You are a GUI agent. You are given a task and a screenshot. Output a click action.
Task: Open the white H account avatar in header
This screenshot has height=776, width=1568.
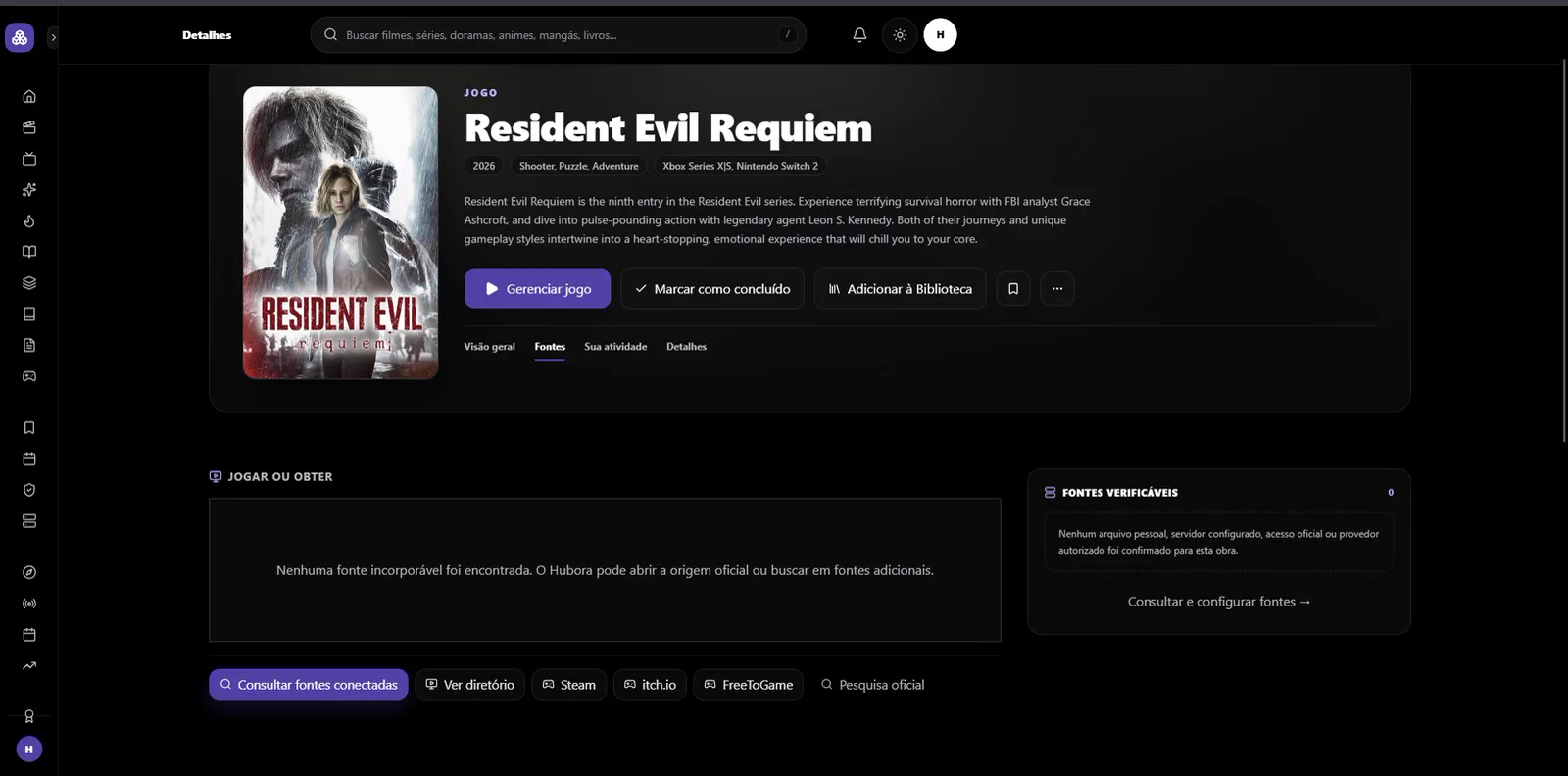click(940, 35)
